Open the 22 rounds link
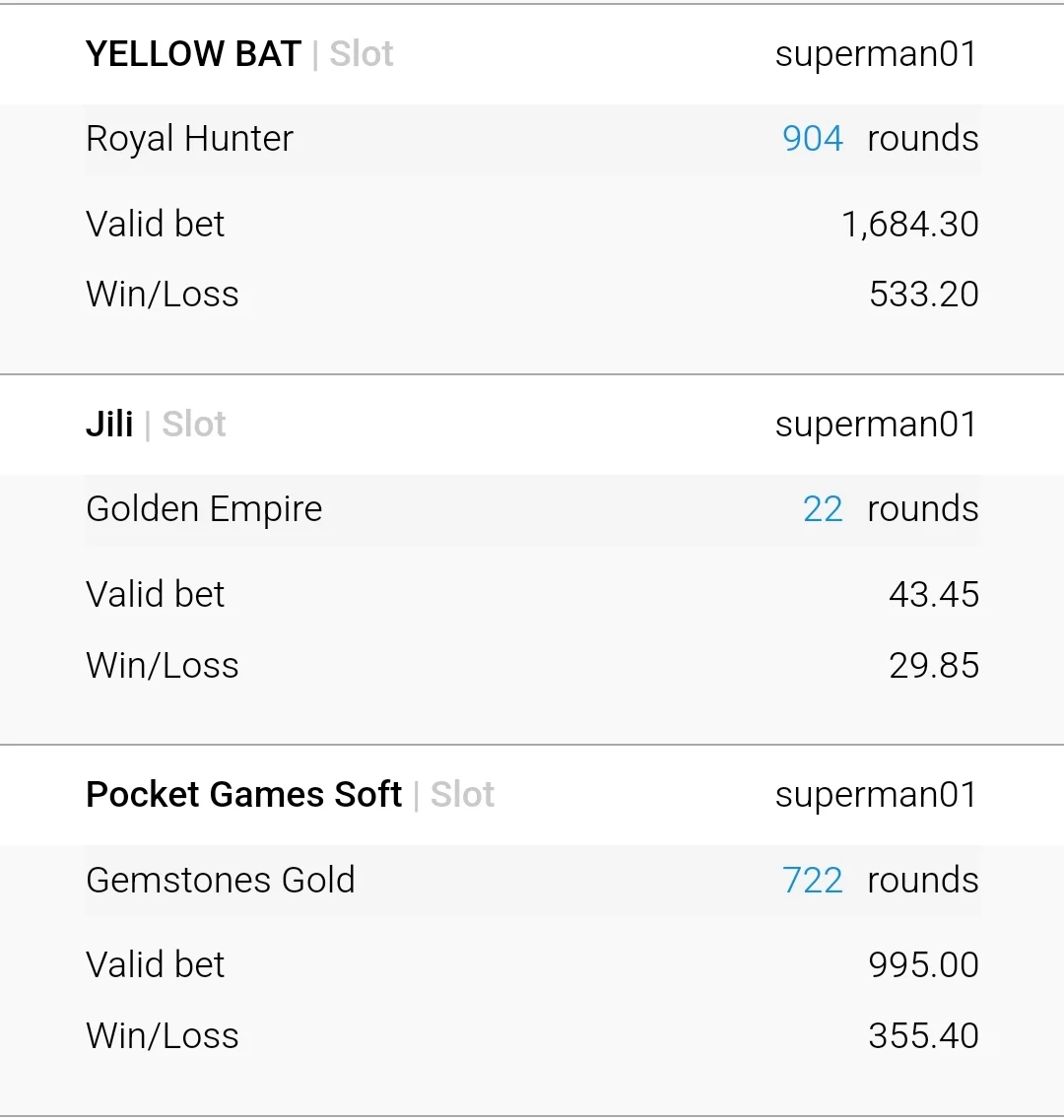The width and height of the screenshot is (1064, 1120). [x=823, y=509]
